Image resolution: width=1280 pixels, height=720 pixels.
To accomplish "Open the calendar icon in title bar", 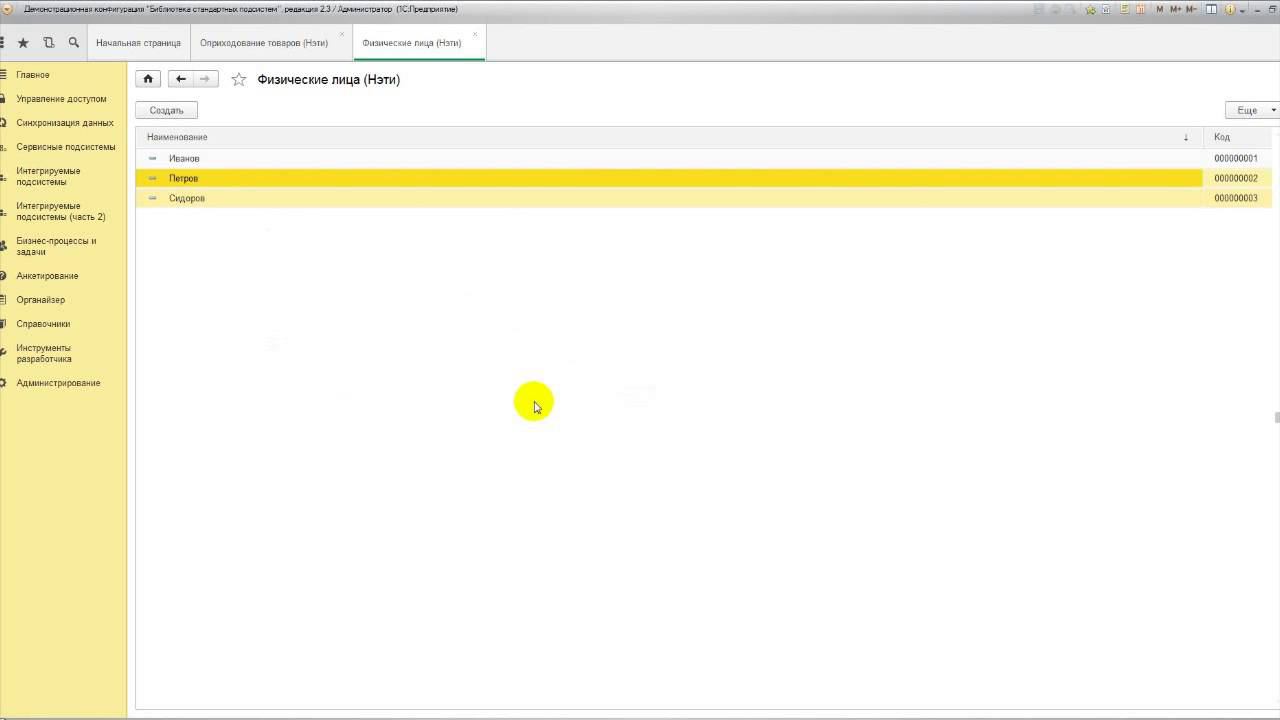I will point(1140,9).
